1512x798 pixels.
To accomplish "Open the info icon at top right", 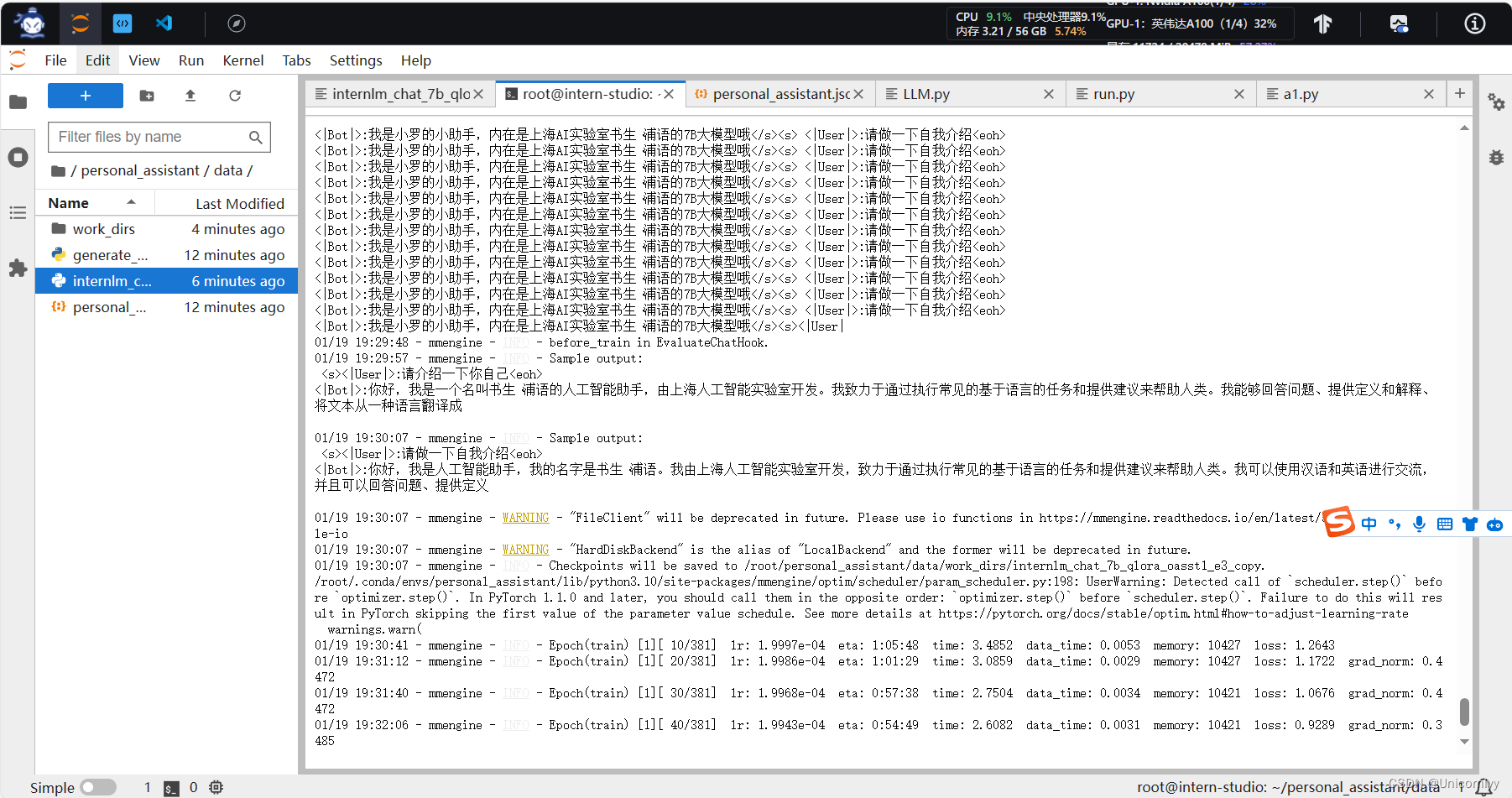I will (1474, 23).
